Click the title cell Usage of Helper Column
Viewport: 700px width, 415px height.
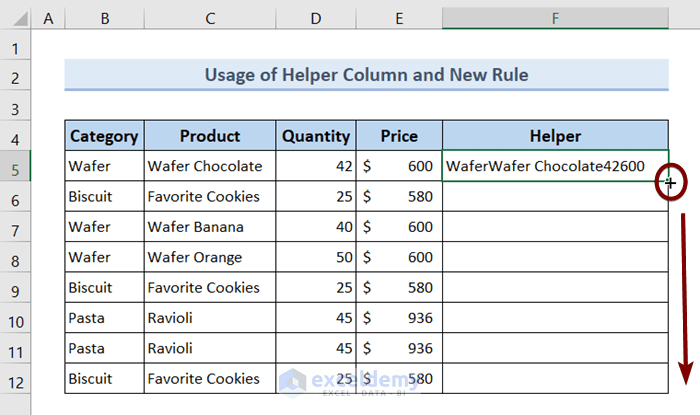(367, 75)
